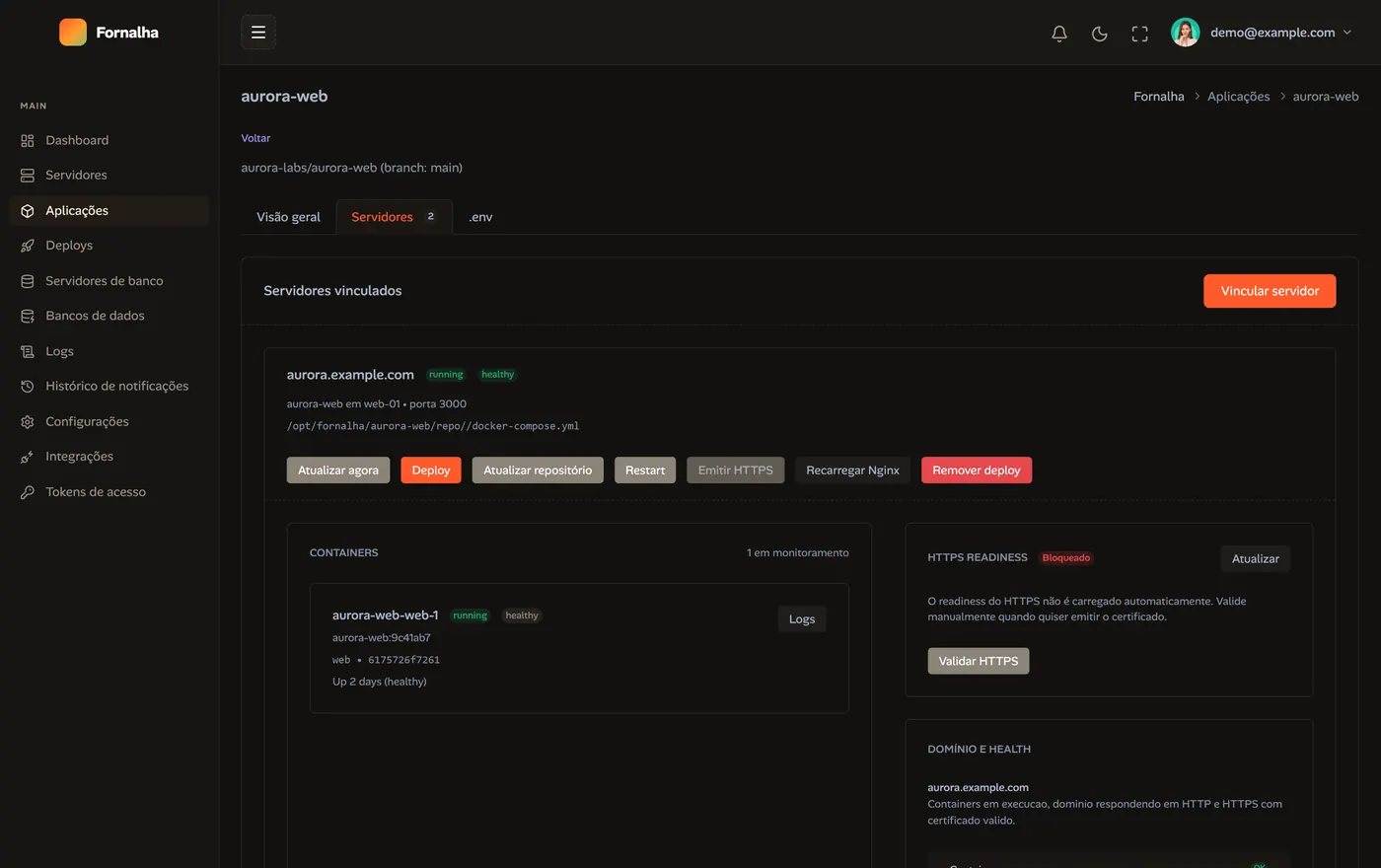Toggle sidebar with hamburger menu button
Image resolution: width=1381 pixels, height=868 pixels.
click(258, 33)
